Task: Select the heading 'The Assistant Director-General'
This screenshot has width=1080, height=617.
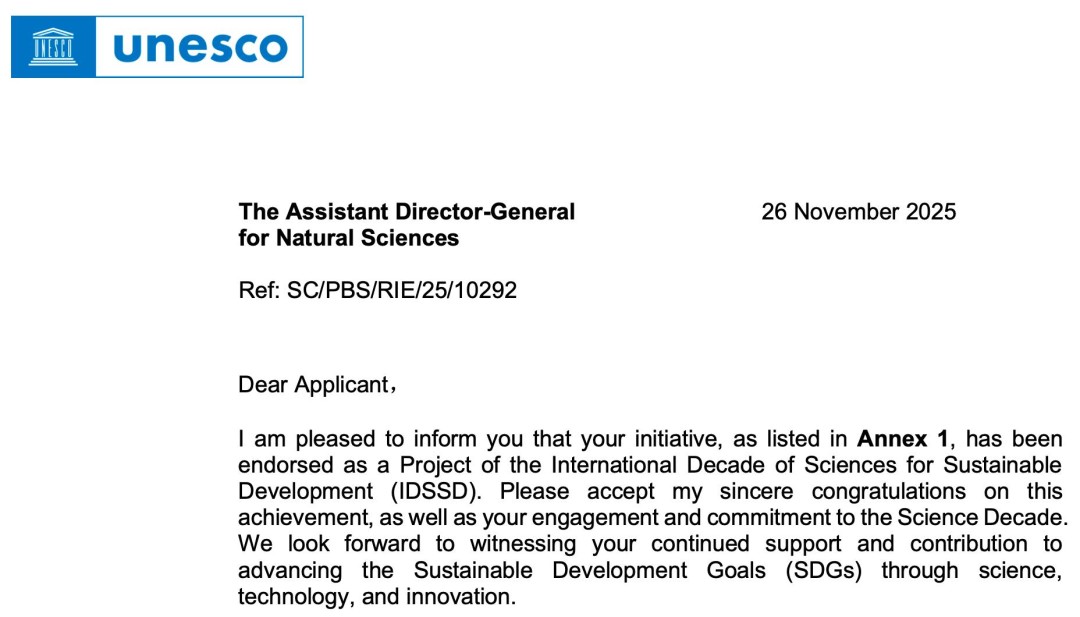Action: click(x=406, y=212)
